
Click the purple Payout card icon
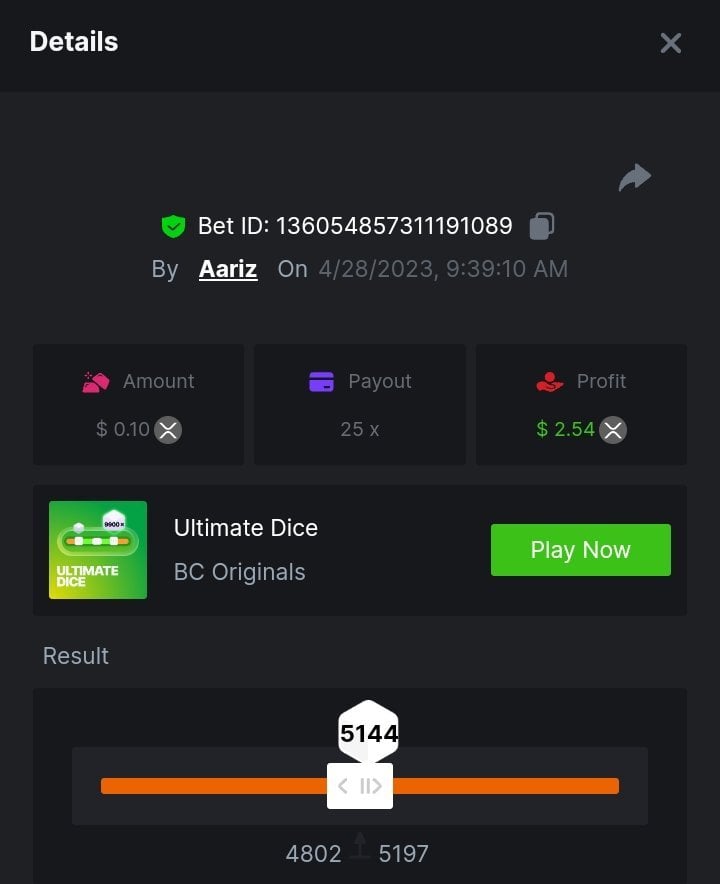click(321, 382)
